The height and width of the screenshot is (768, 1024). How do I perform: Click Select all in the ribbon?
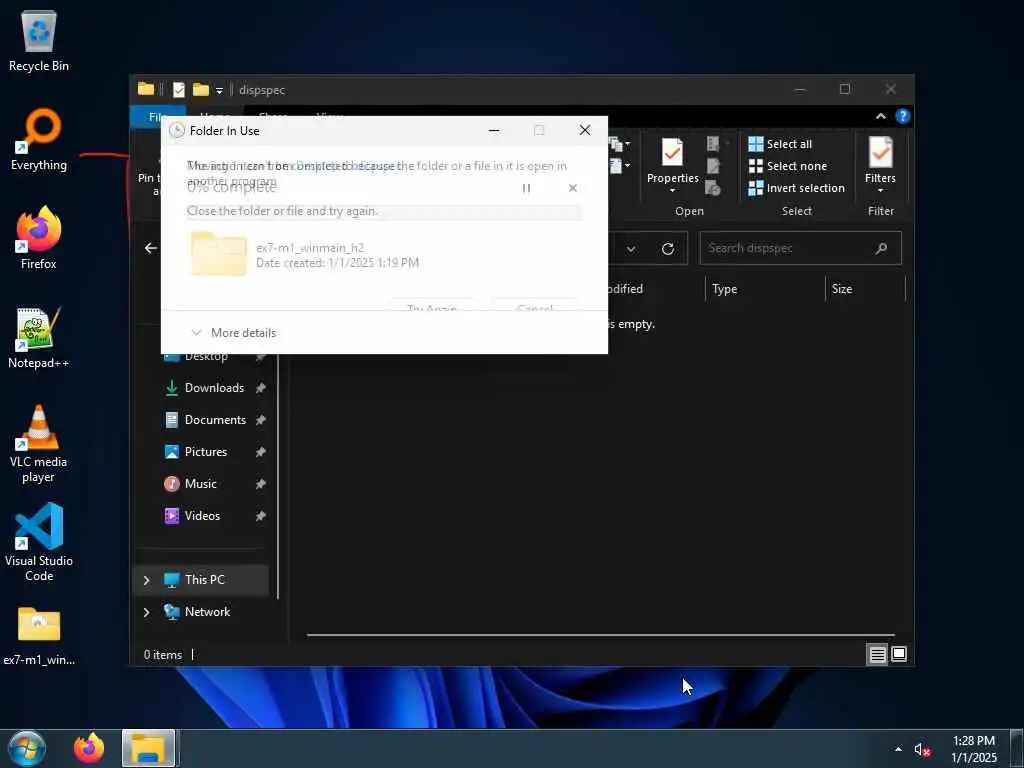(x=780, y=144)
